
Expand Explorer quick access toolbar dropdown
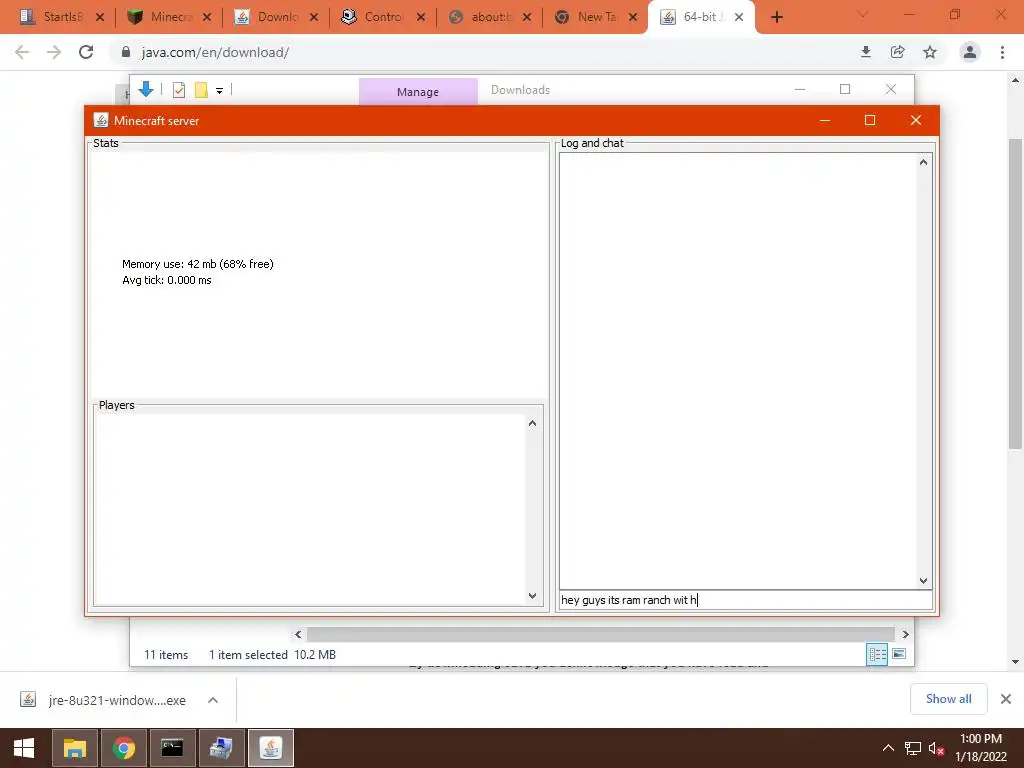(219, 91)
